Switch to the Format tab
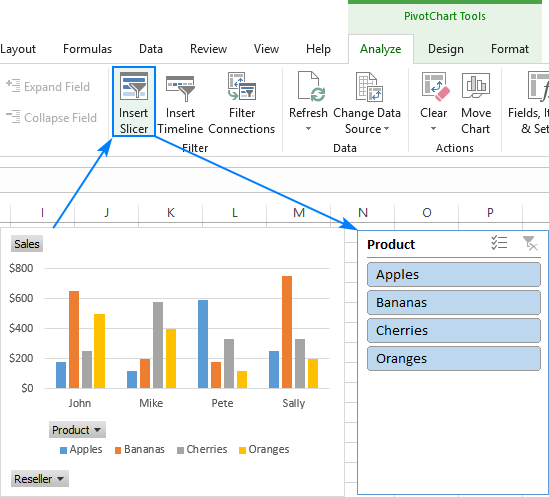Screen dimensions: 549x497 (510, 49)
